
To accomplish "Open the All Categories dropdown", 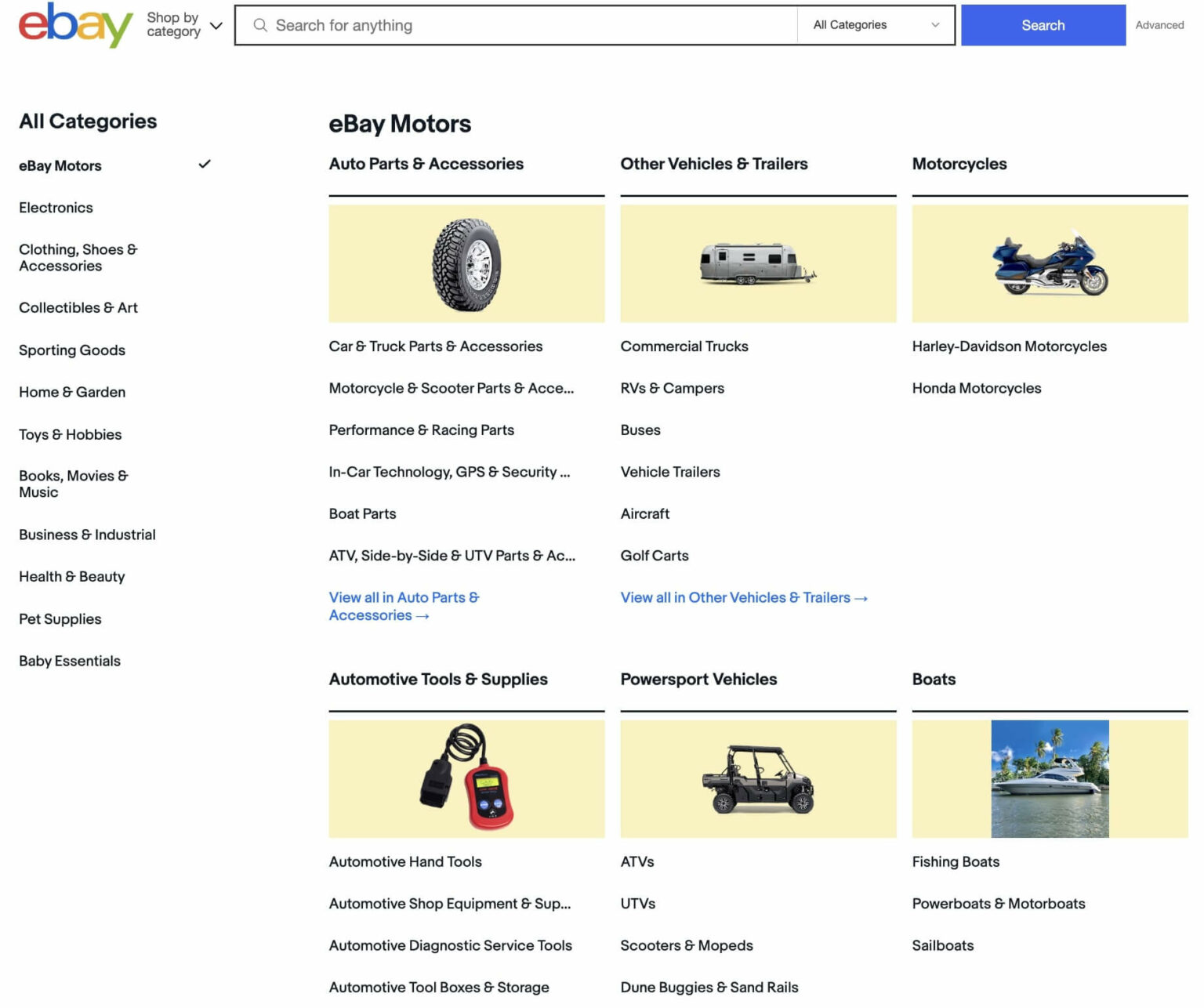I will (874, 24).
